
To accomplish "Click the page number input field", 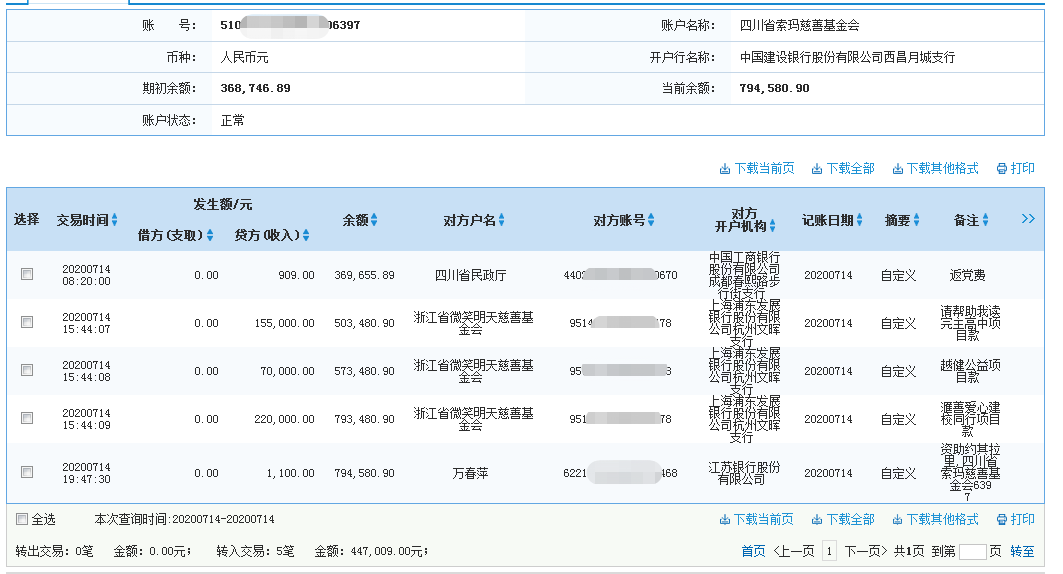I will [972, 551].
